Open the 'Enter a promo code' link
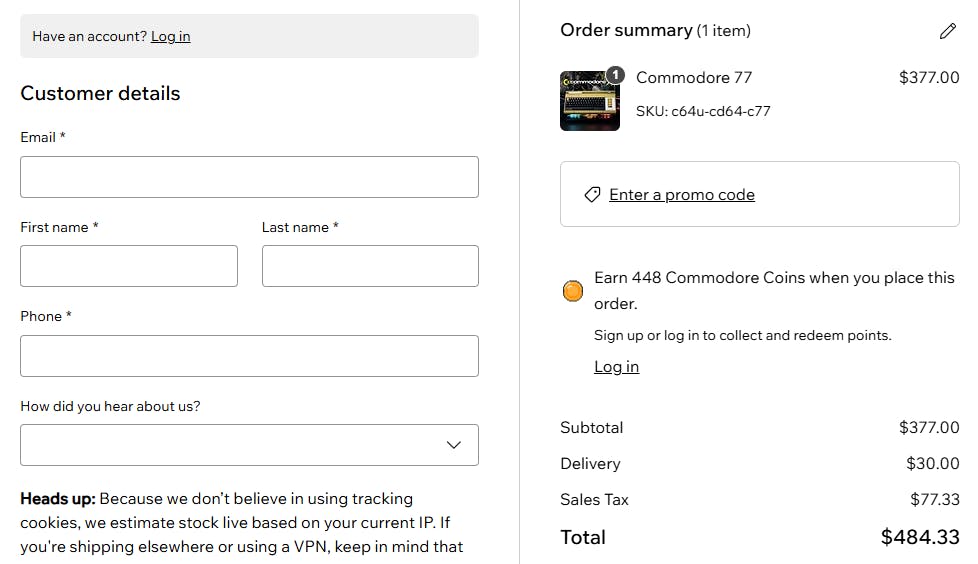 682,195
